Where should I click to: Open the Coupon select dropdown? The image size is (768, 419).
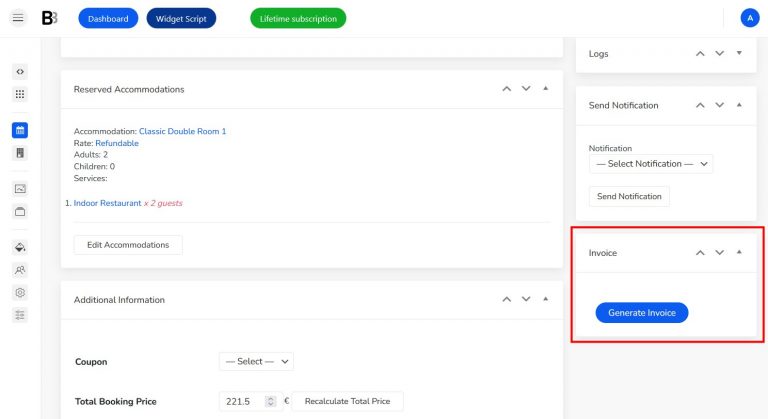(x=256, y=361)
